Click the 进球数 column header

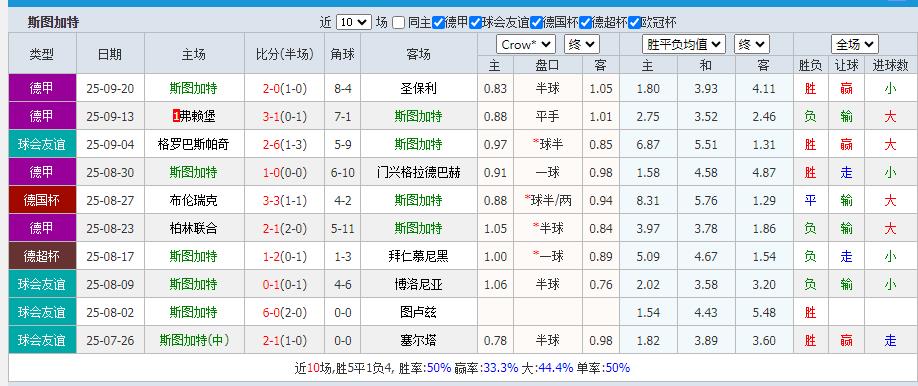click(890, 66)
